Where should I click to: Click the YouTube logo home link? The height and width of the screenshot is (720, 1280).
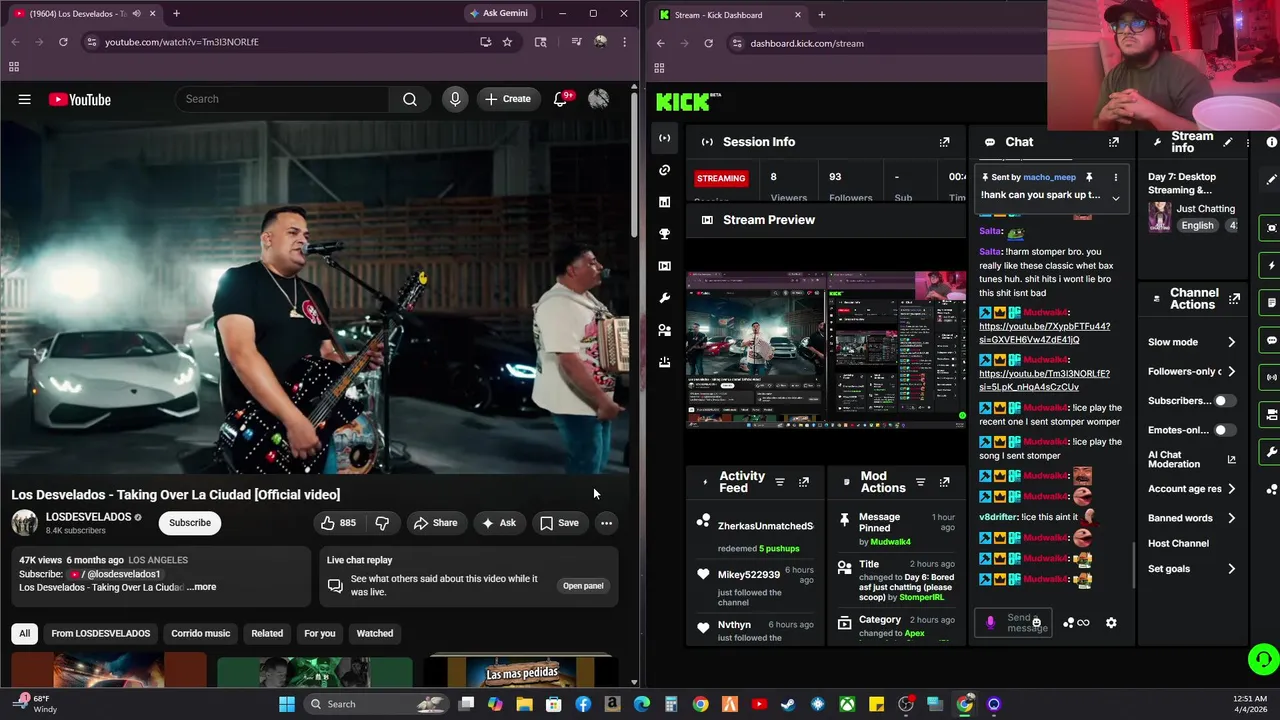(79, 99)
